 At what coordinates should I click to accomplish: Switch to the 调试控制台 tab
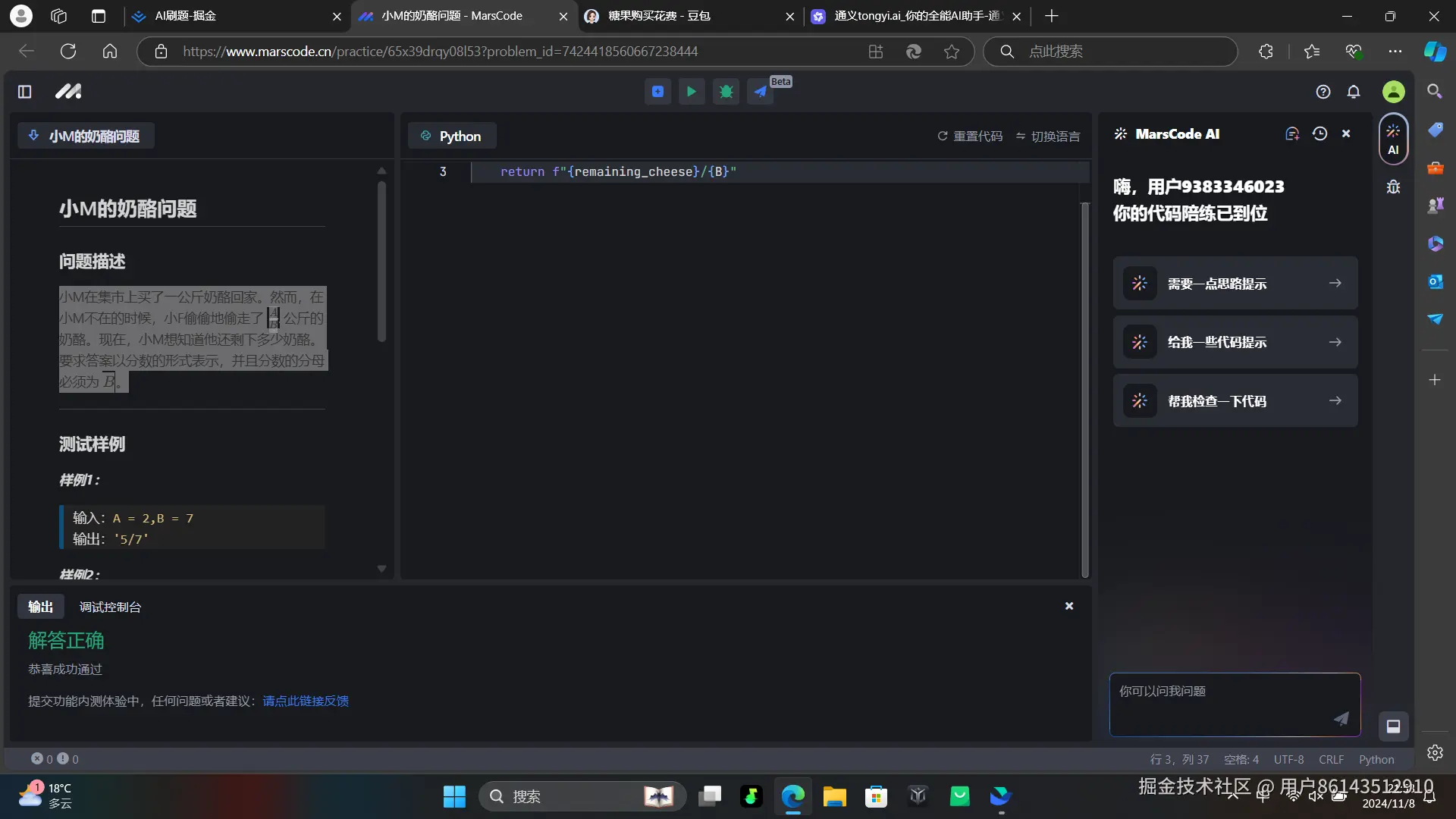tap(110, 607)
